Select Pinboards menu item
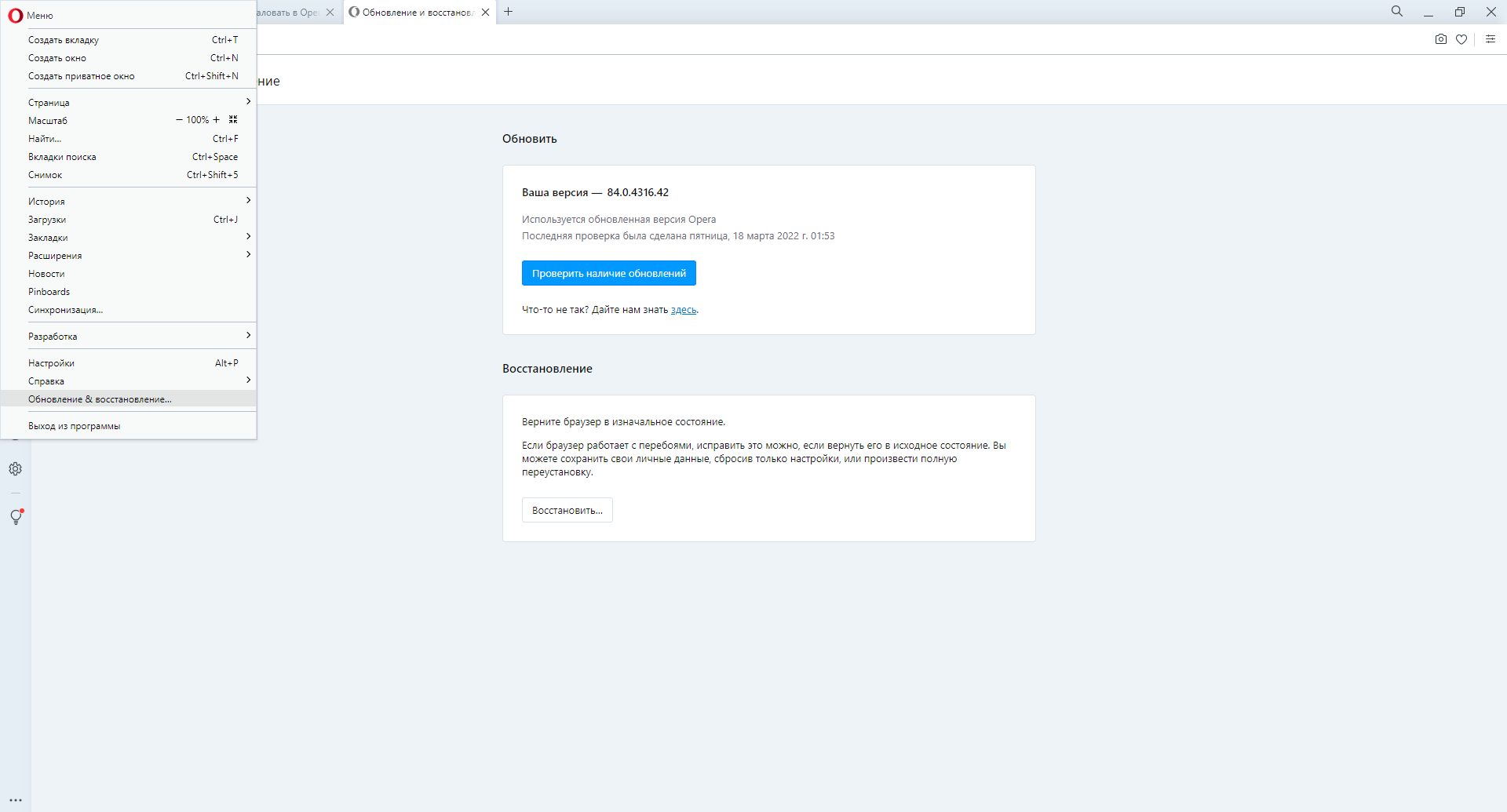 coord(129,291)
